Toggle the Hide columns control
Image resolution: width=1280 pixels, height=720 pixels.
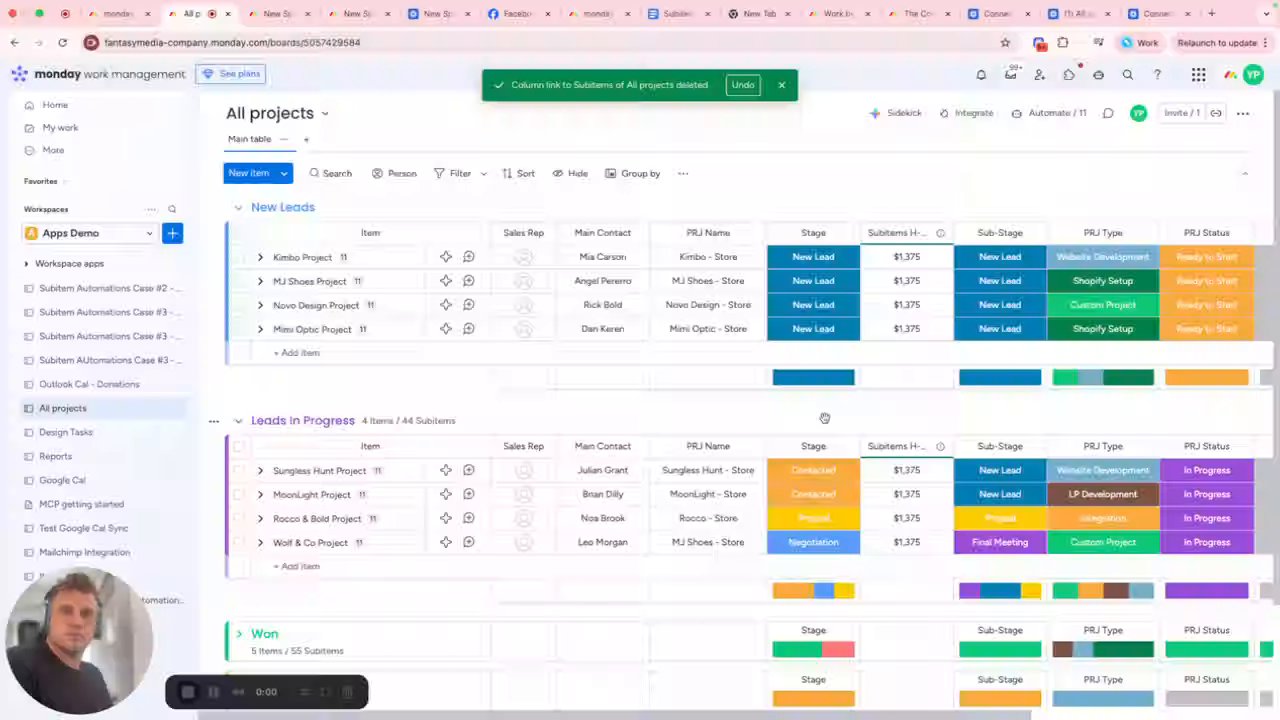tap(570, 173)
